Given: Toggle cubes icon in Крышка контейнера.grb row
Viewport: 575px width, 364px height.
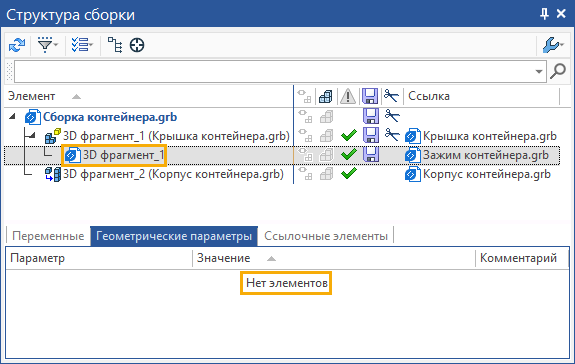Looking at the screenshot, I should coord(326,136).
